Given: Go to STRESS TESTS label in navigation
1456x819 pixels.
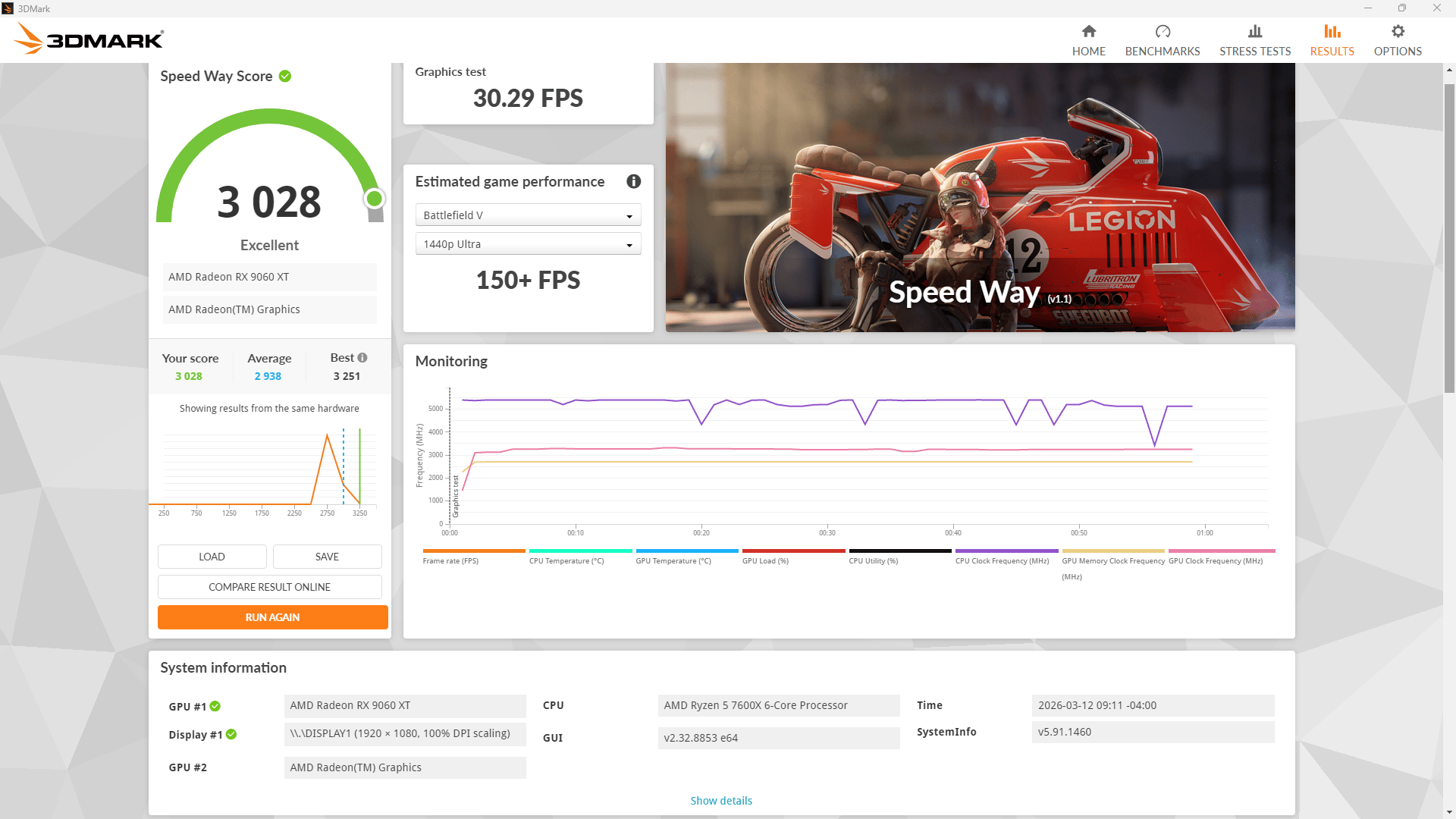Looking at the screenshot, I should [1255, 52].
